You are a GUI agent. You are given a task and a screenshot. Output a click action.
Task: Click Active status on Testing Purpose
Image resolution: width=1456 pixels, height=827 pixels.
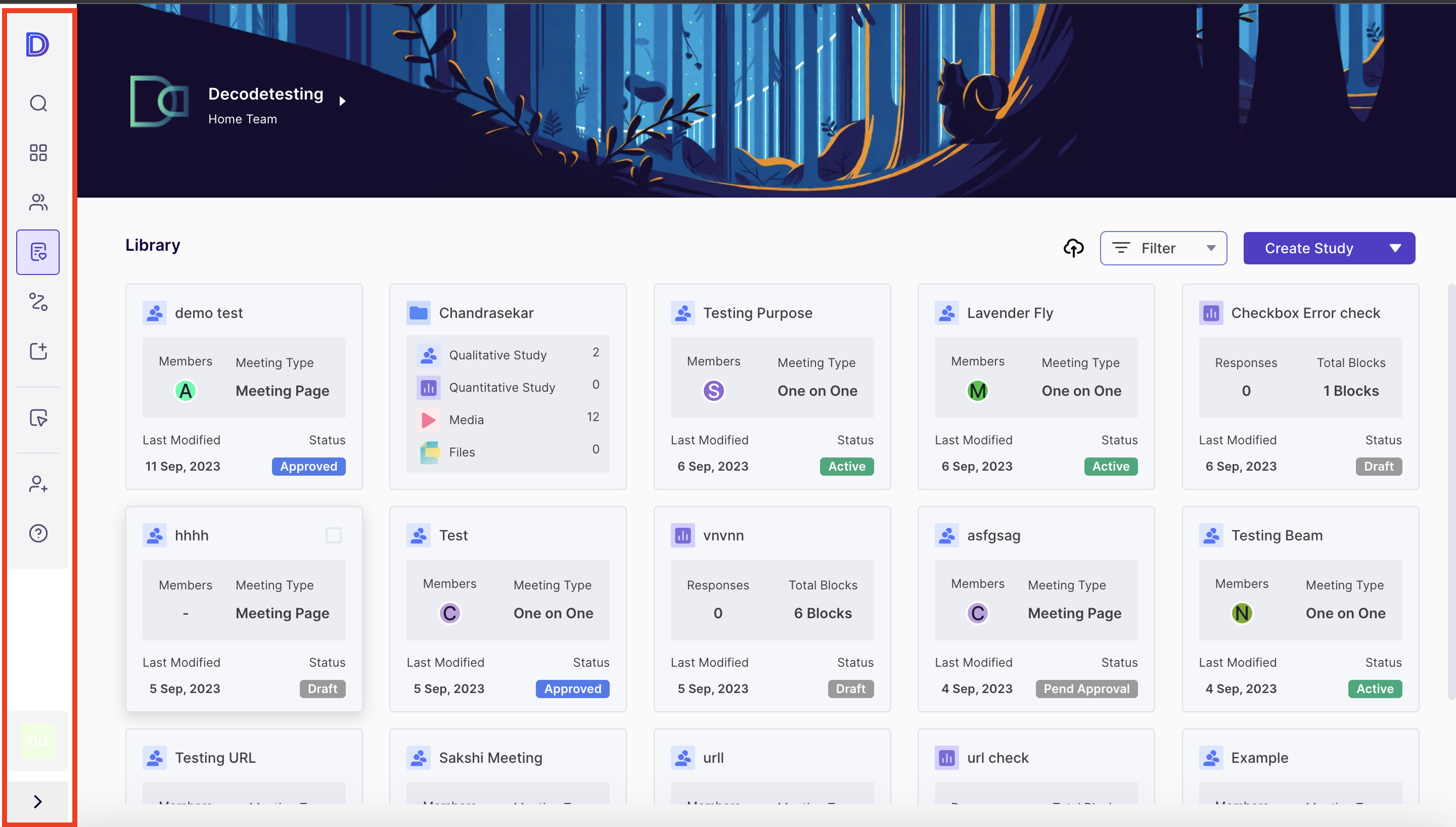click(846, 466)
